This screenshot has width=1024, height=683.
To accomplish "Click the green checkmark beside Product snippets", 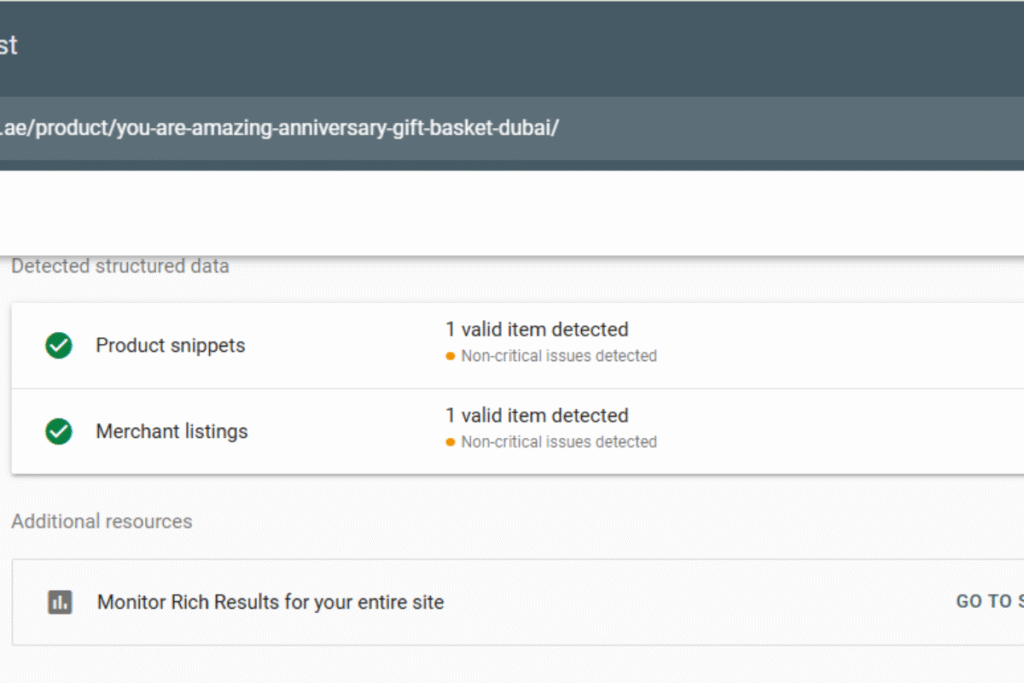I will (x=59, y=346).
